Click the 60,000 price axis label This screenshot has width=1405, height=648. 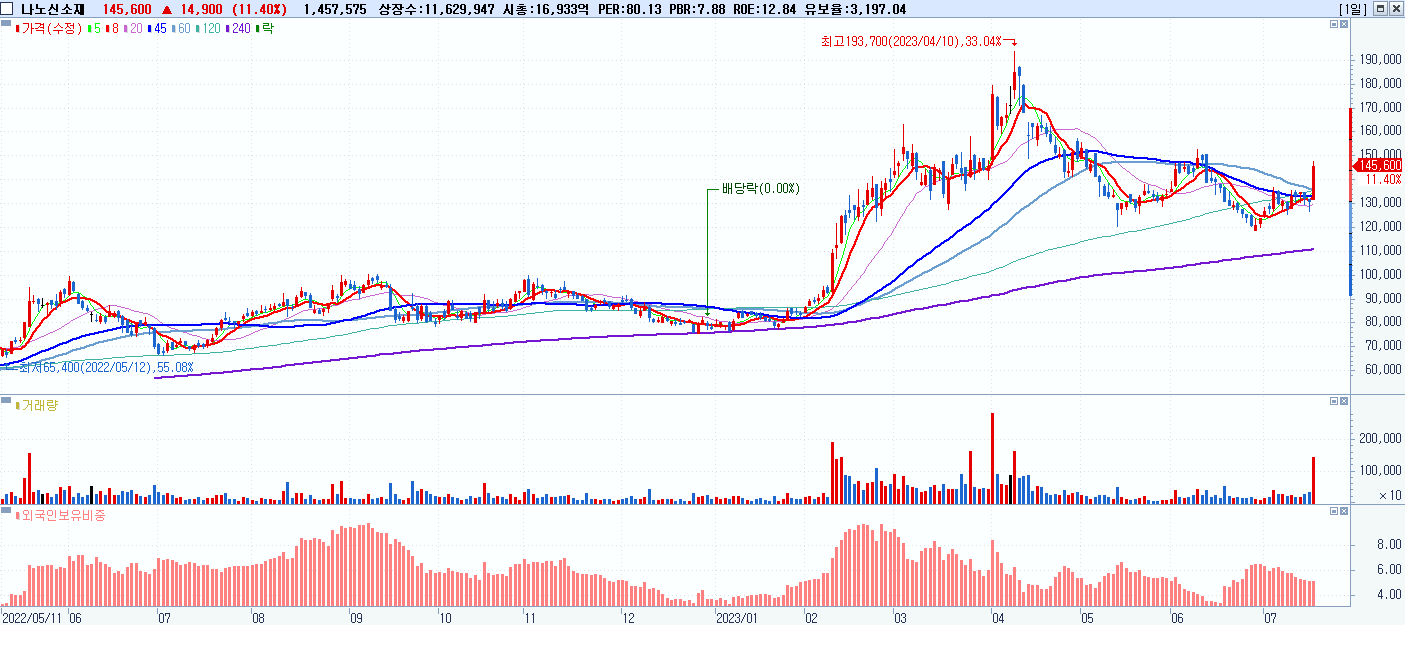click(1383, 369)
